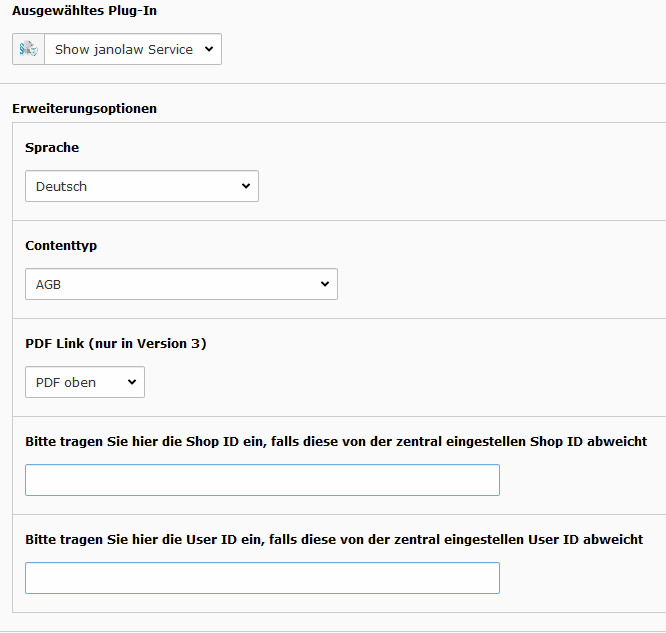Click the Contenttyp field label
The image size is (666, 633).
[x=61, y=246]
